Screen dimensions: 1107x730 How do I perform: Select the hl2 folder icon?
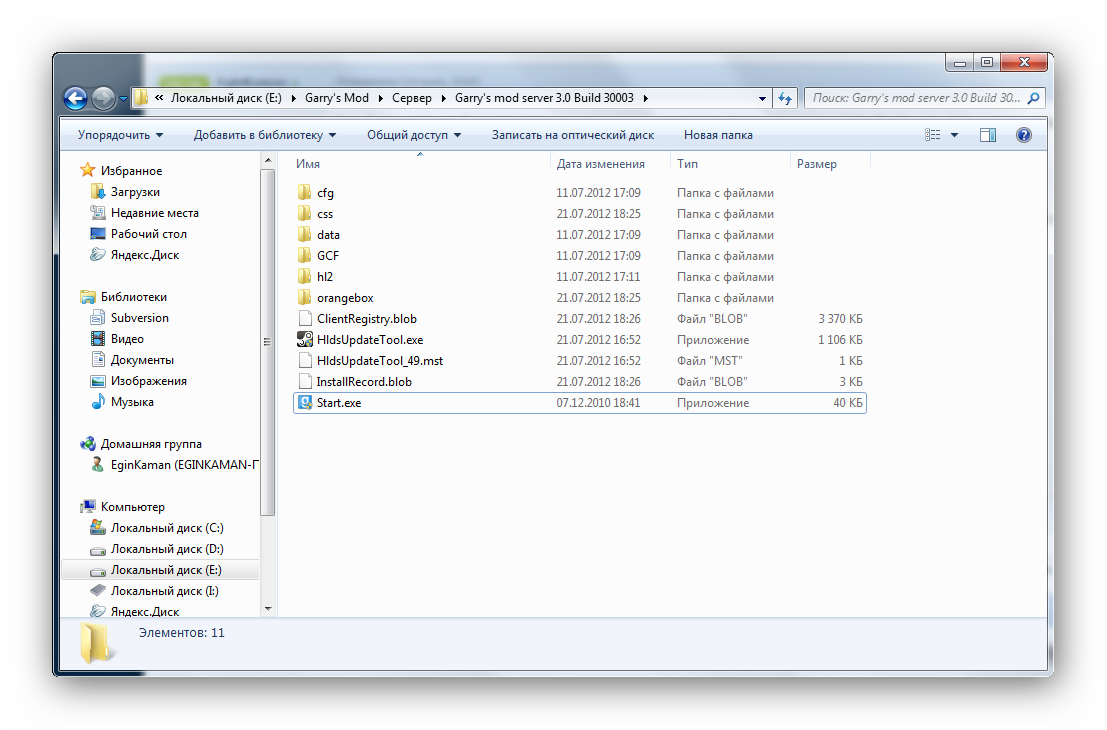pyautogui.click(x=305, y=276)
